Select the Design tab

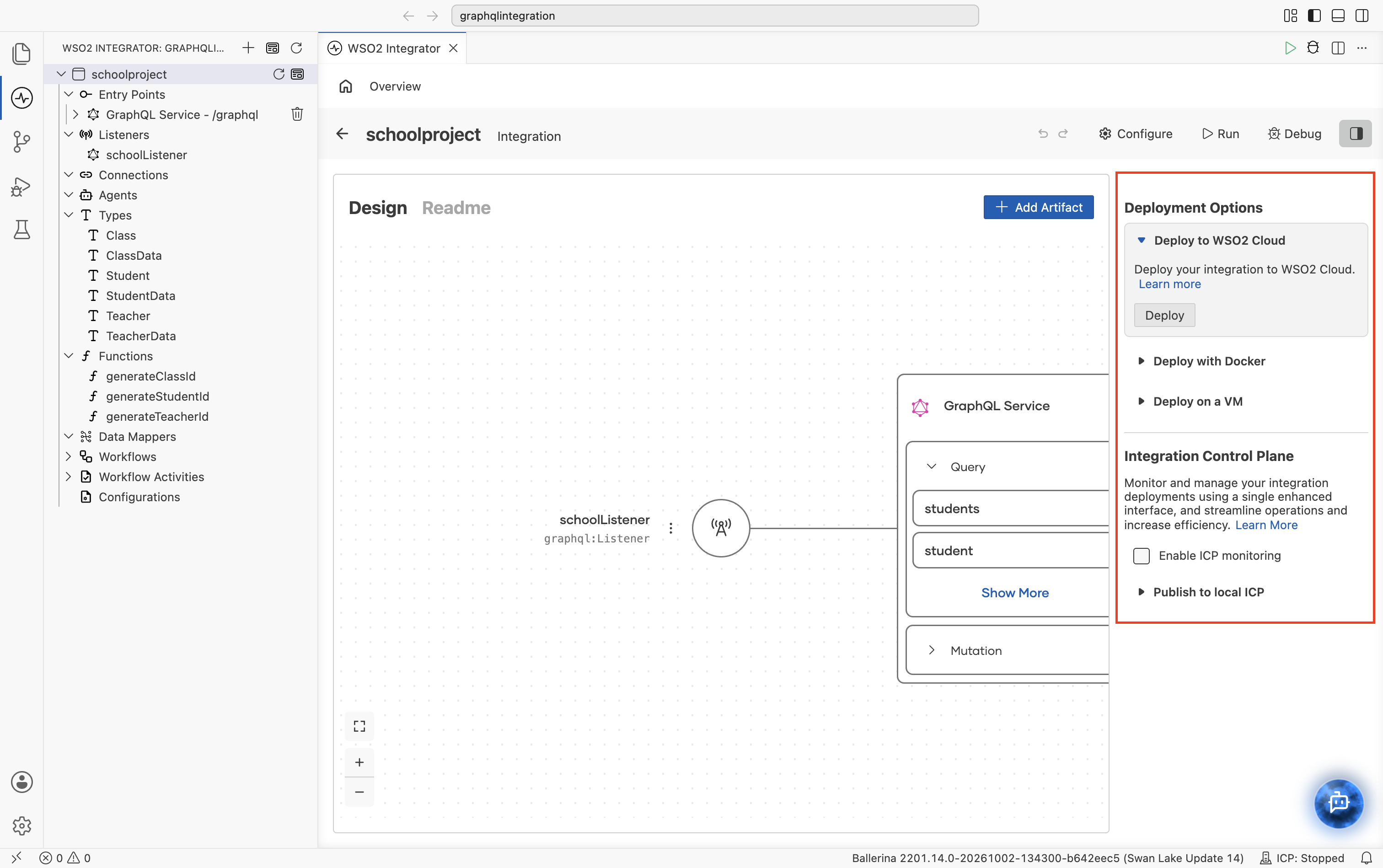[378, 208]
